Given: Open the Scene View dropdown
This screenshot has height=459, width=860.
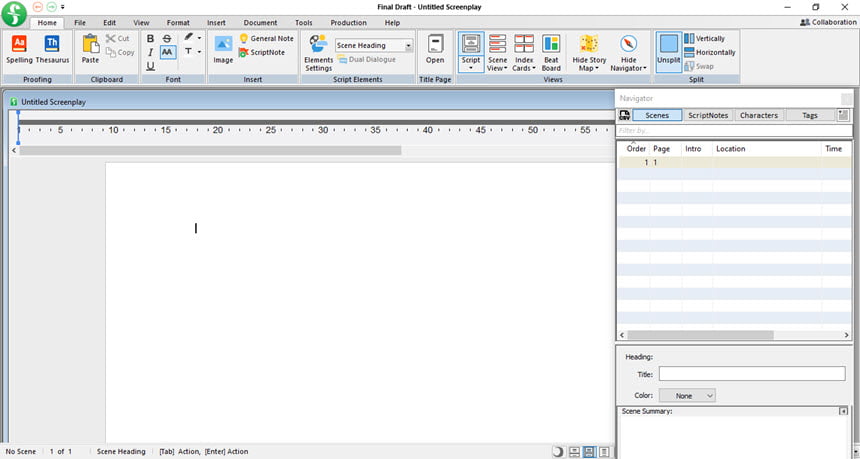Looking at the screenshot, I should click(x=497, y=52).
